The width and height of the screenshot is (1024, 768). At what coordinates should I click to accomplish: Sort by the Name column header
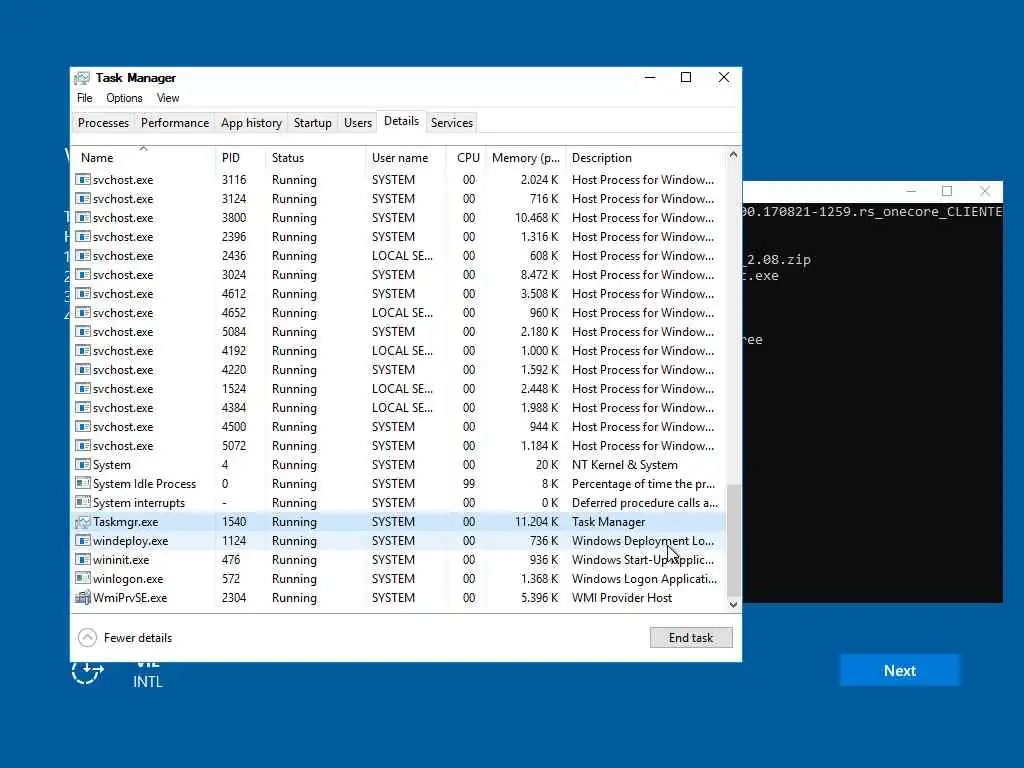pyautogui.click(x=143, y=157)
